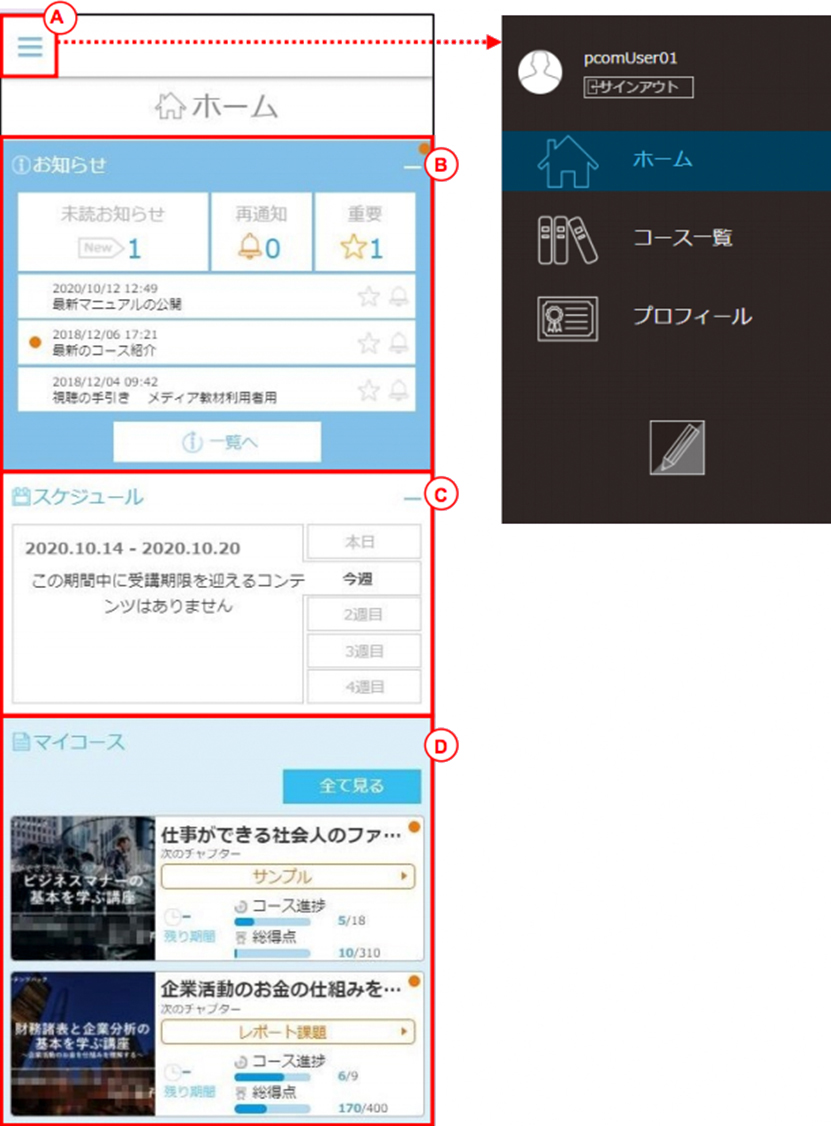Toggle bell for 最新のコース紹介 notice
Image resolution: width=831 pixels, height=1126 pixels.
coord(399,343)
